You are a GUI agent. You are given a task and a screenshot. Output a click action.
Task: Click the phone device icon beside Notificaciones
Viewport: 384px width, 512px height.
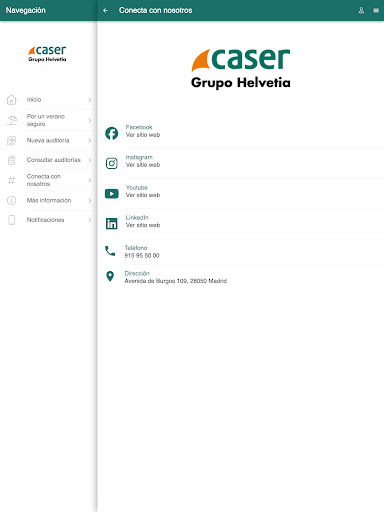coord(12,220)
